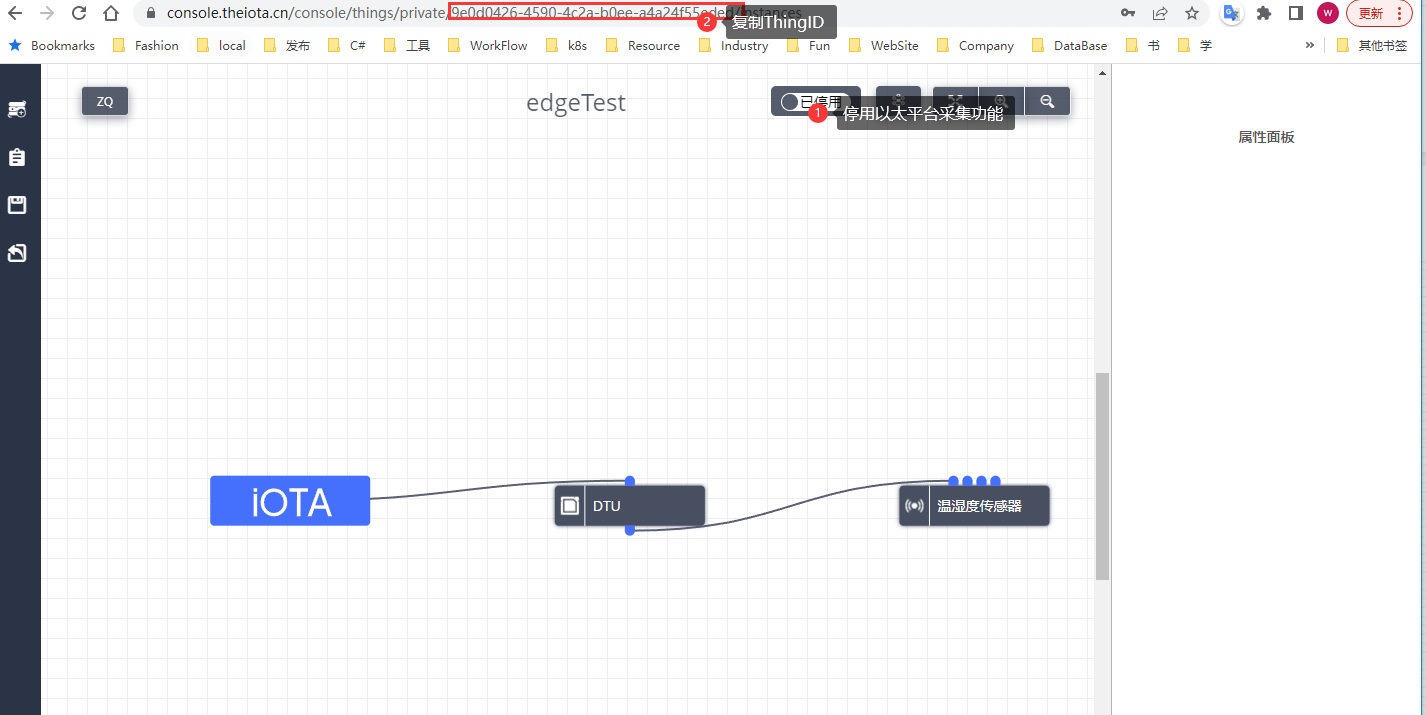Viewport: 1426px width, 715px height.
Task: Click the canvas vertical scrollbar thumb
Action: pyautogui.click(x=1102, y=476)
